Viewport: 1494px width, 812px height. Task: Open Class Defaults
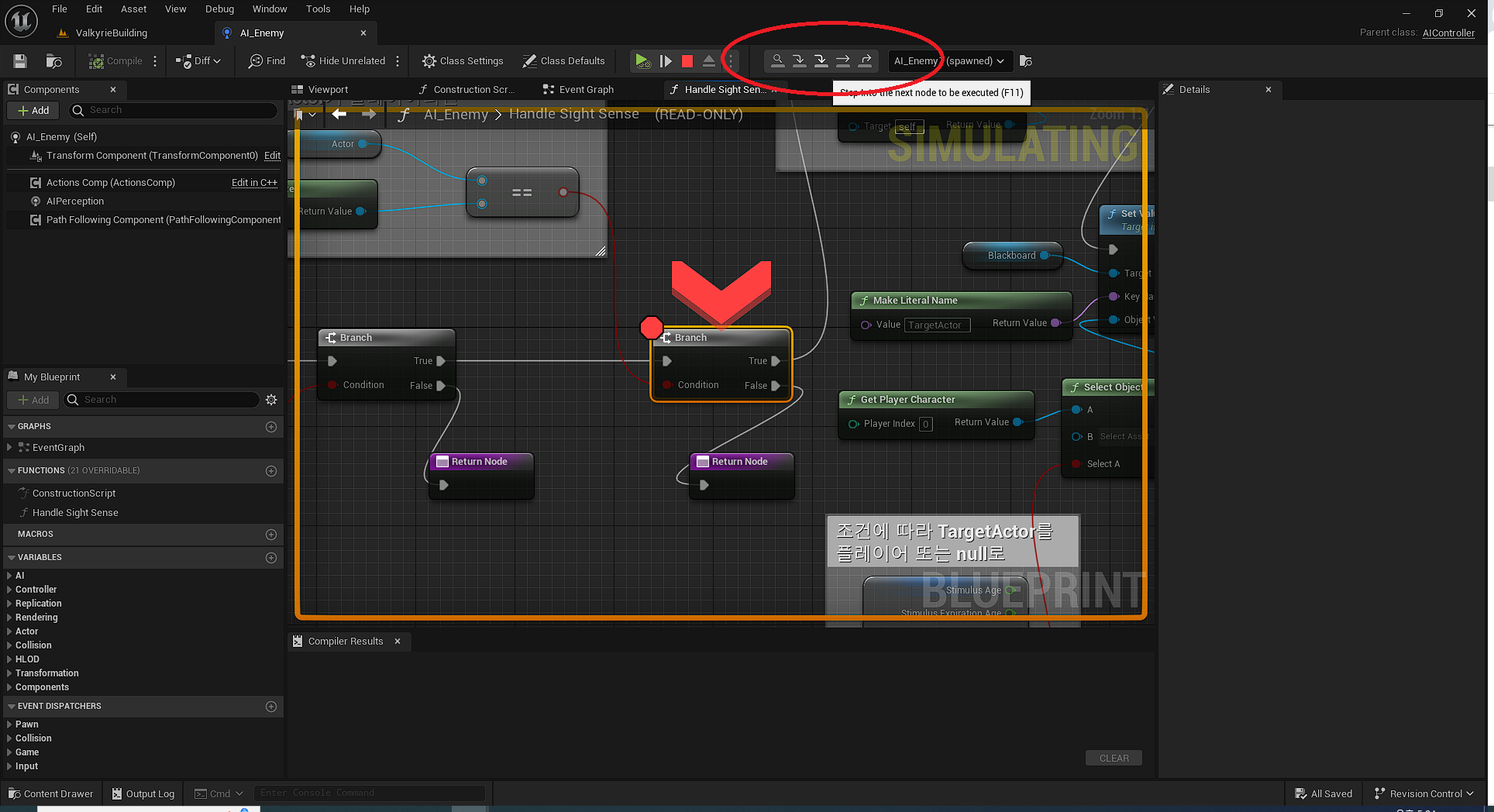563,61
